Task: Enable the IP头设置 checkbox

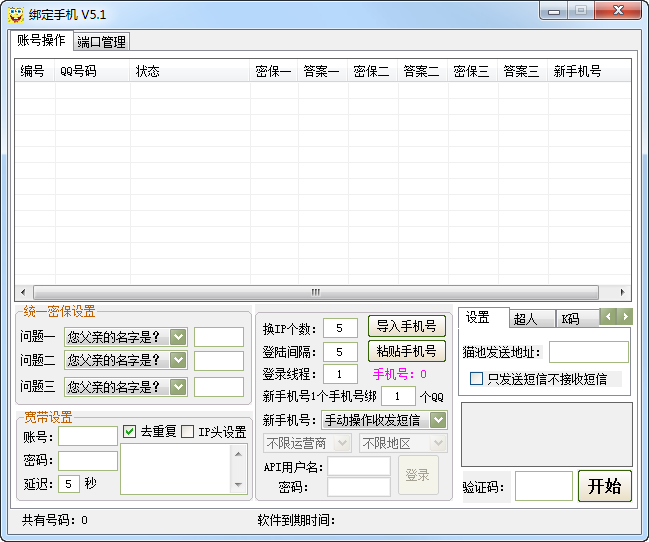Action: (x=187, y=431)
